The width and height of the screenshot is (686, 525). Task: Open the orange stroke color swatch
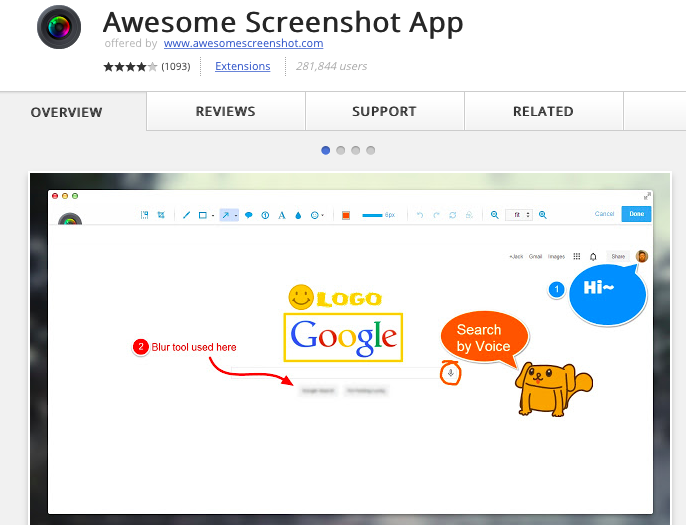(x=346, y=215)
